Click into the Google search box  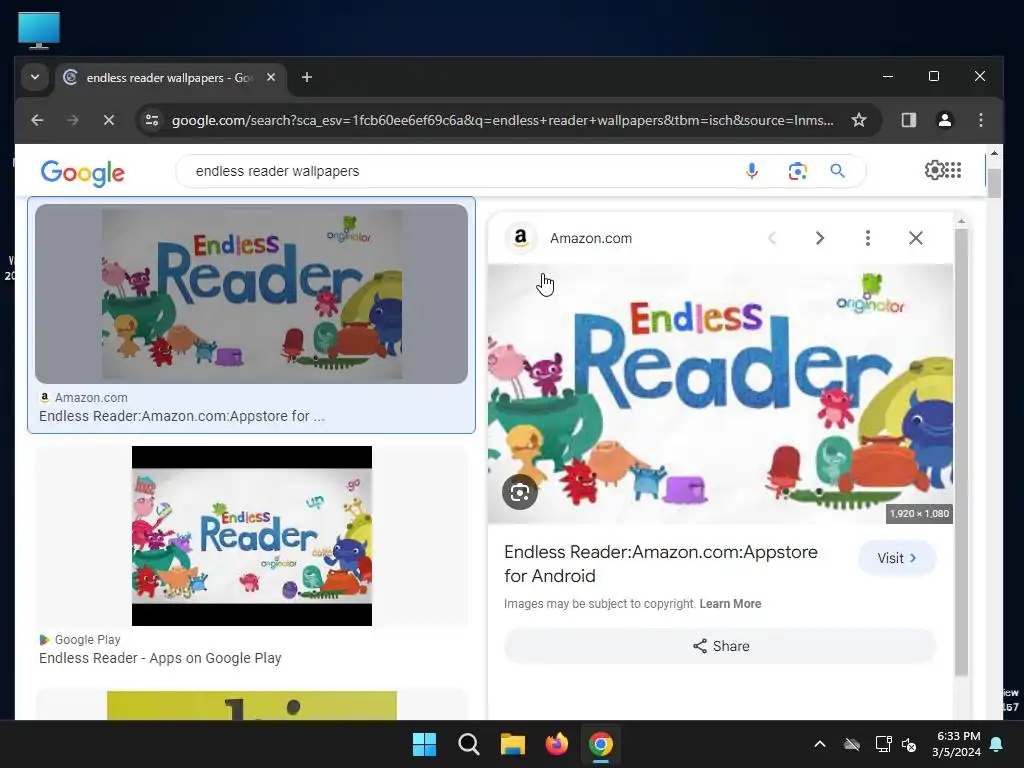tap(457, 171)
